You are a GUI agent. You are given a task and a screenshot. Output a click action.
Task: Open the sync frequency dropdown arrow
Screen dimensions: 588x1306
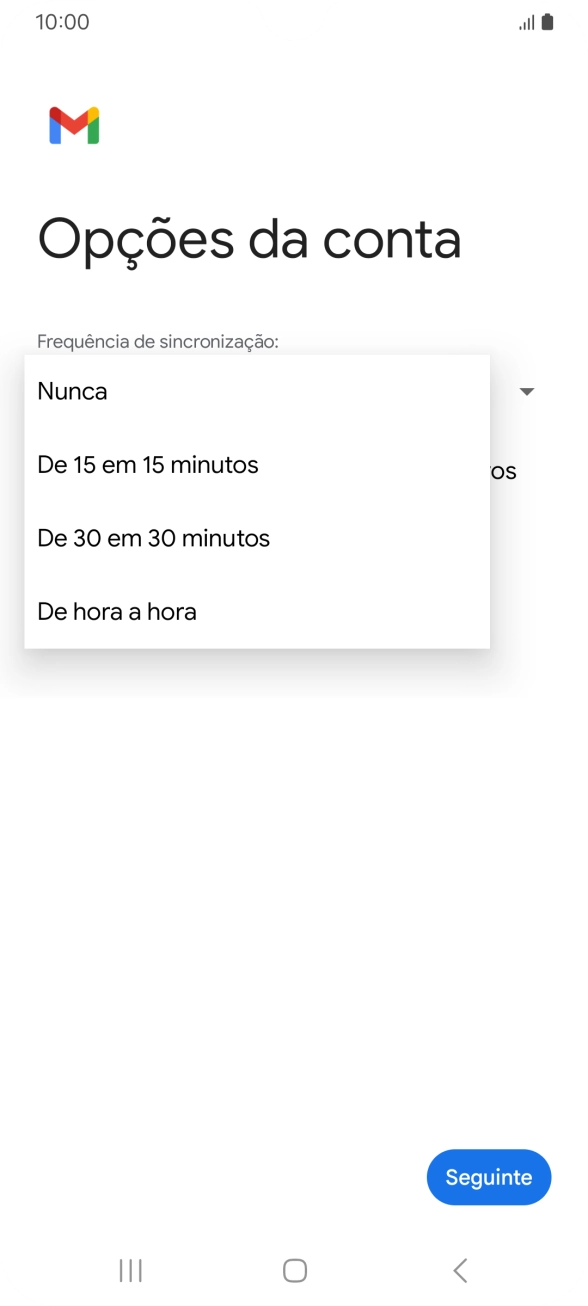click(x=527, y=391)
